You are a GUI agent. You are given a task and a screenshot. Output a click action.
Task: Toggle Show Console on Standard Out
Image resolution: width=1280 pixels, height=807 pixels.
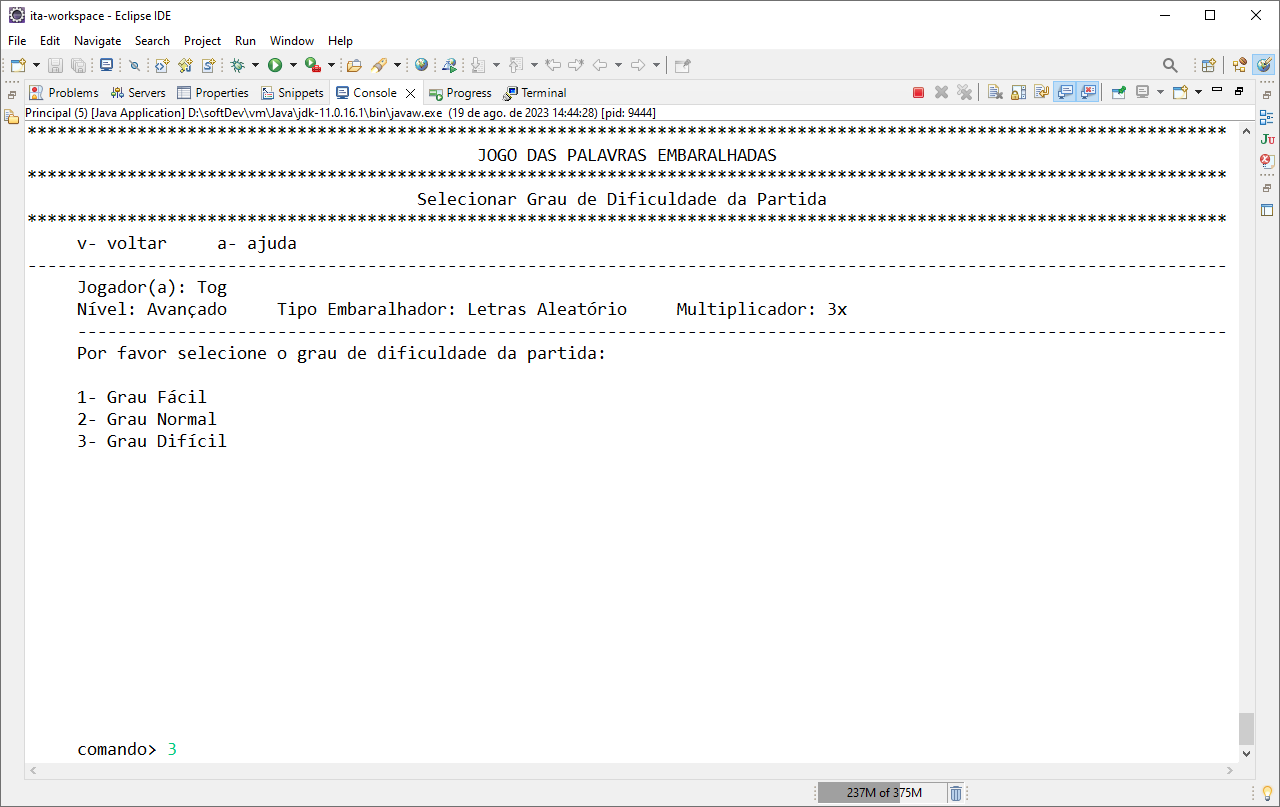(x=1065, y=92)
